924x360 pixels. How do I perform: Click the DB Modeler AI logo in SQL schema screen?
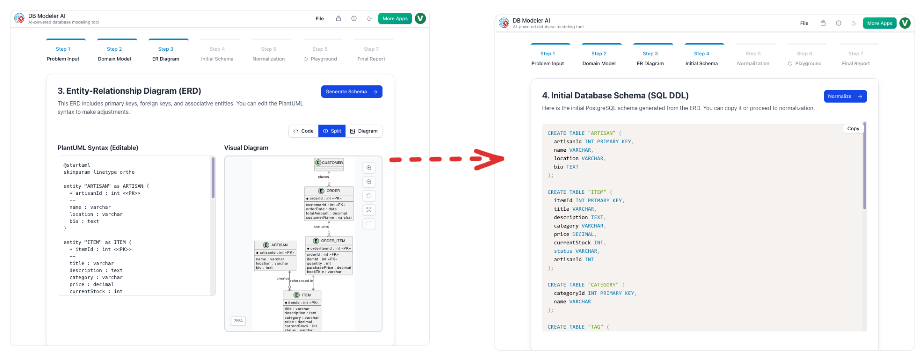click(503, 23)
